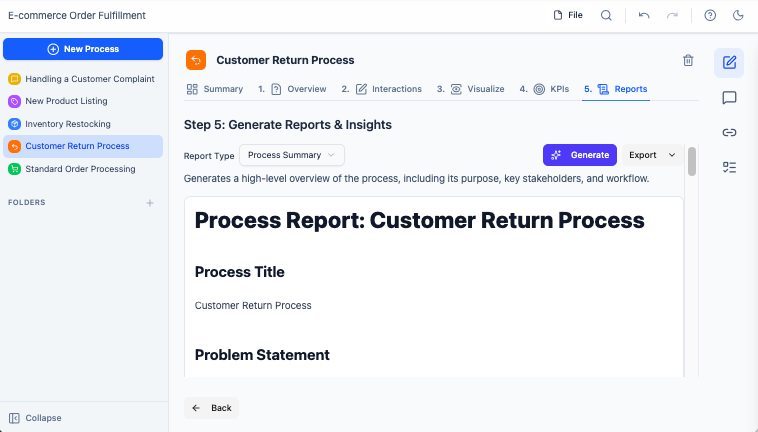Toggle dark mode moon icon
The image size is (758, 432).
click(738, 16)
